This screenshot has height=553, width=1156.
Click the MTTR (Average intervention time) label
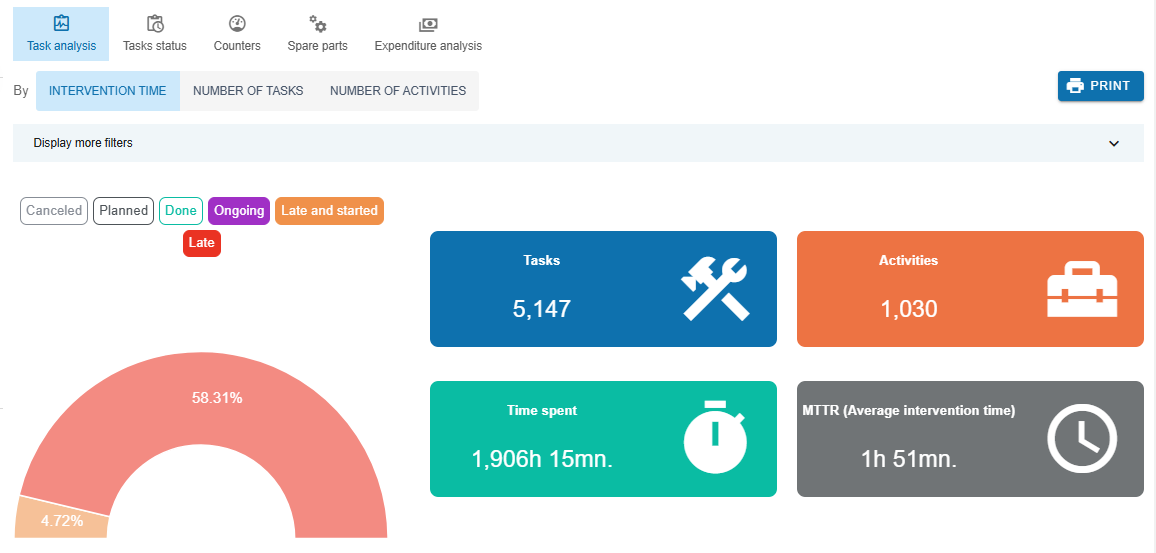pos(909,411)
